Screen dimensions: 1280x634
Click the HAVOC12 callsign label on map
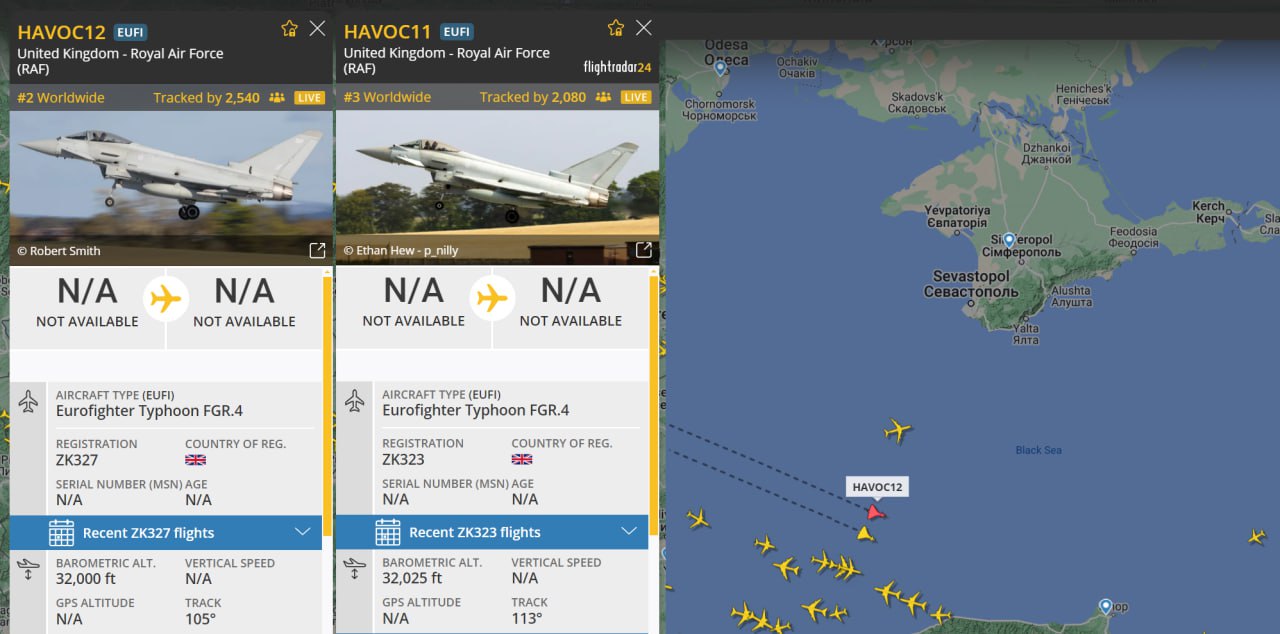point(877,487)
